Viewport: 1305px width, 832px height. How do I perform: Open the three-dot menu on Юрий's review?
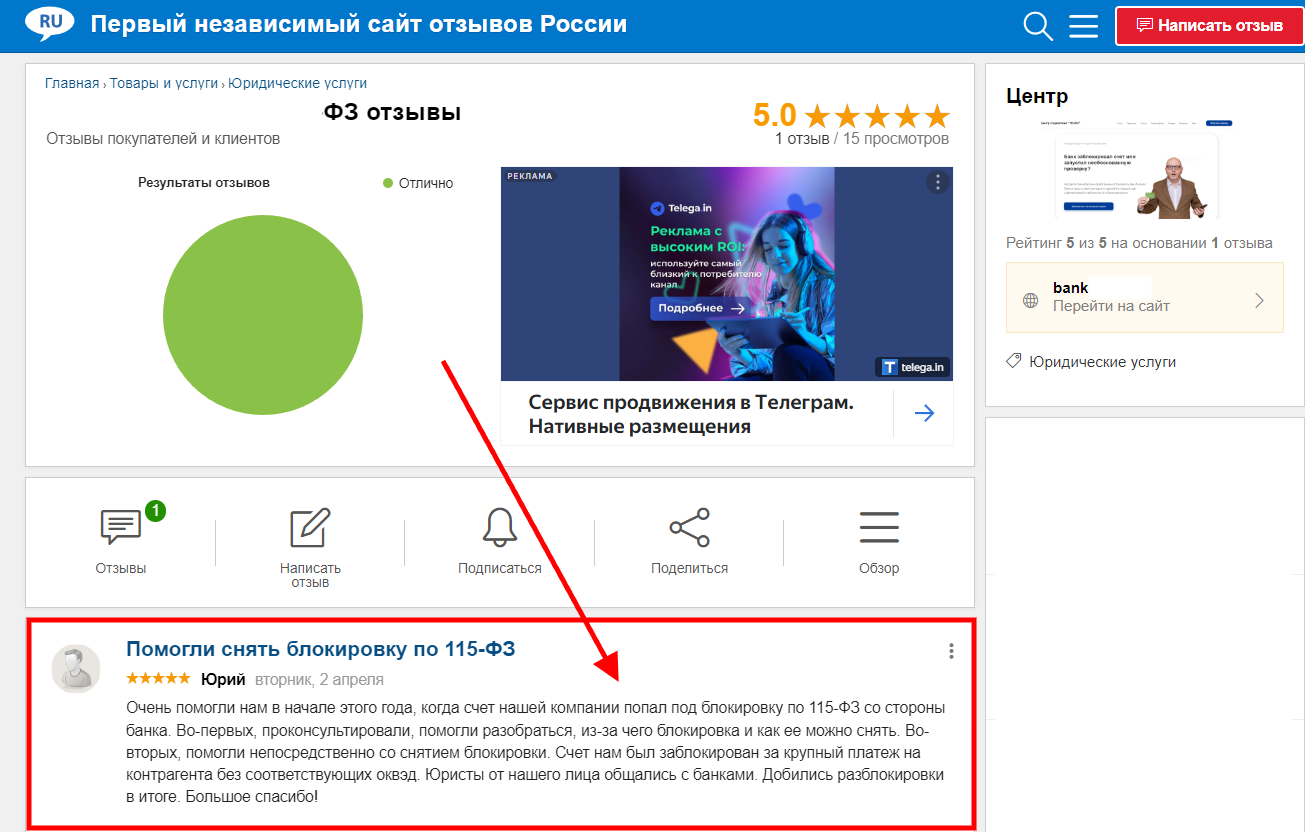[x=951, y=651]
